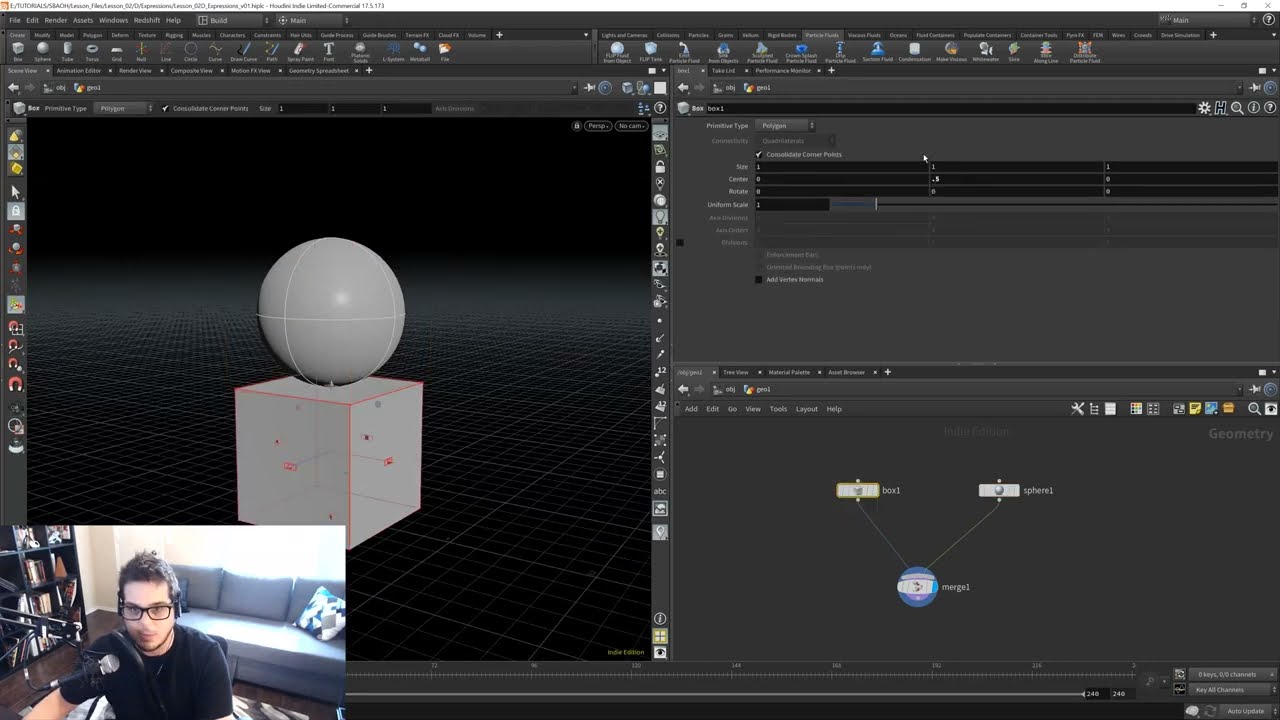Click the Suction Fluid shelf tool
The image size is (1280, 720).
click(x=877, y=51)
